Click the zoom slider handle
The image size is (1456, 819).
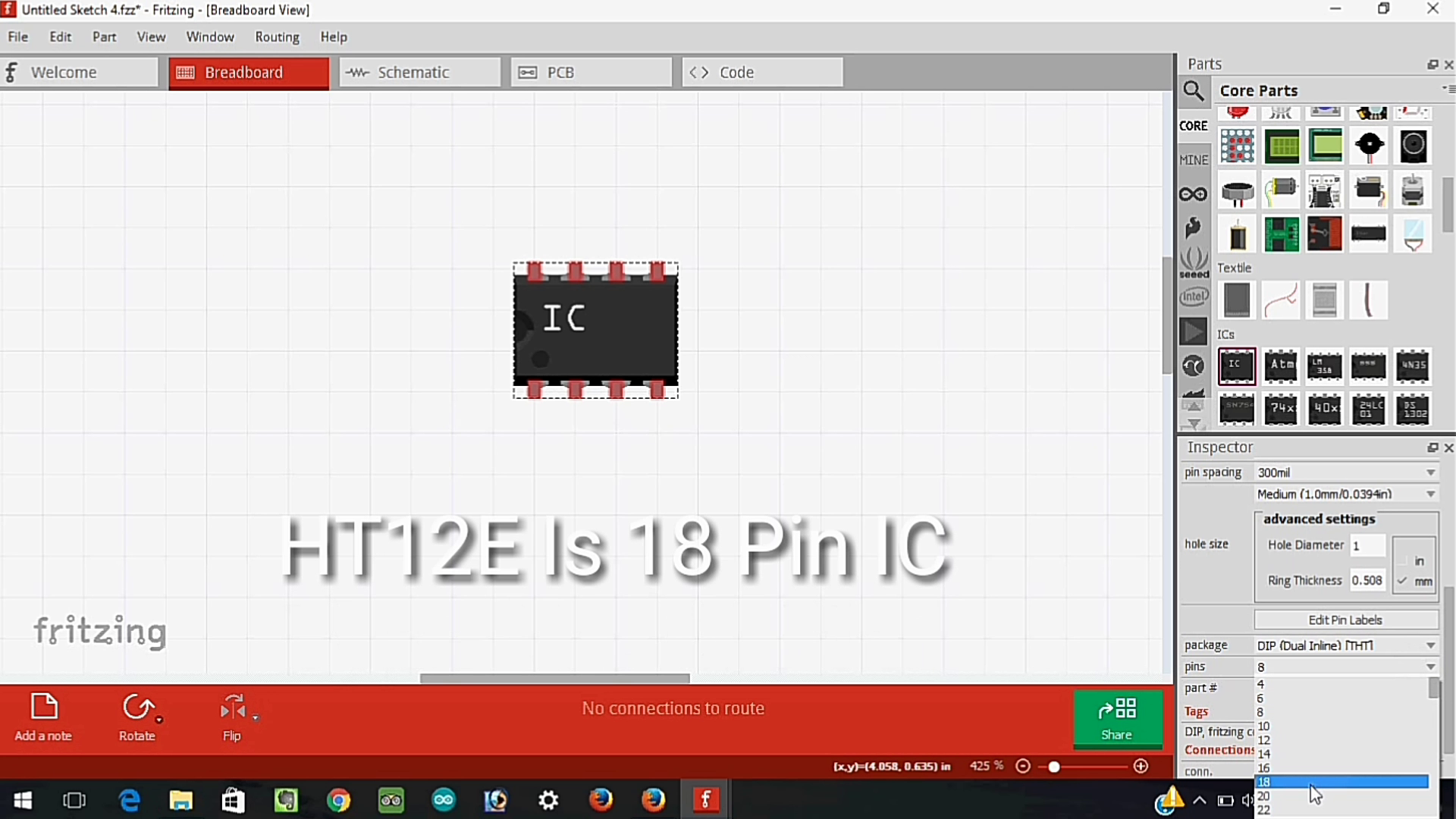click(1054, 767)
